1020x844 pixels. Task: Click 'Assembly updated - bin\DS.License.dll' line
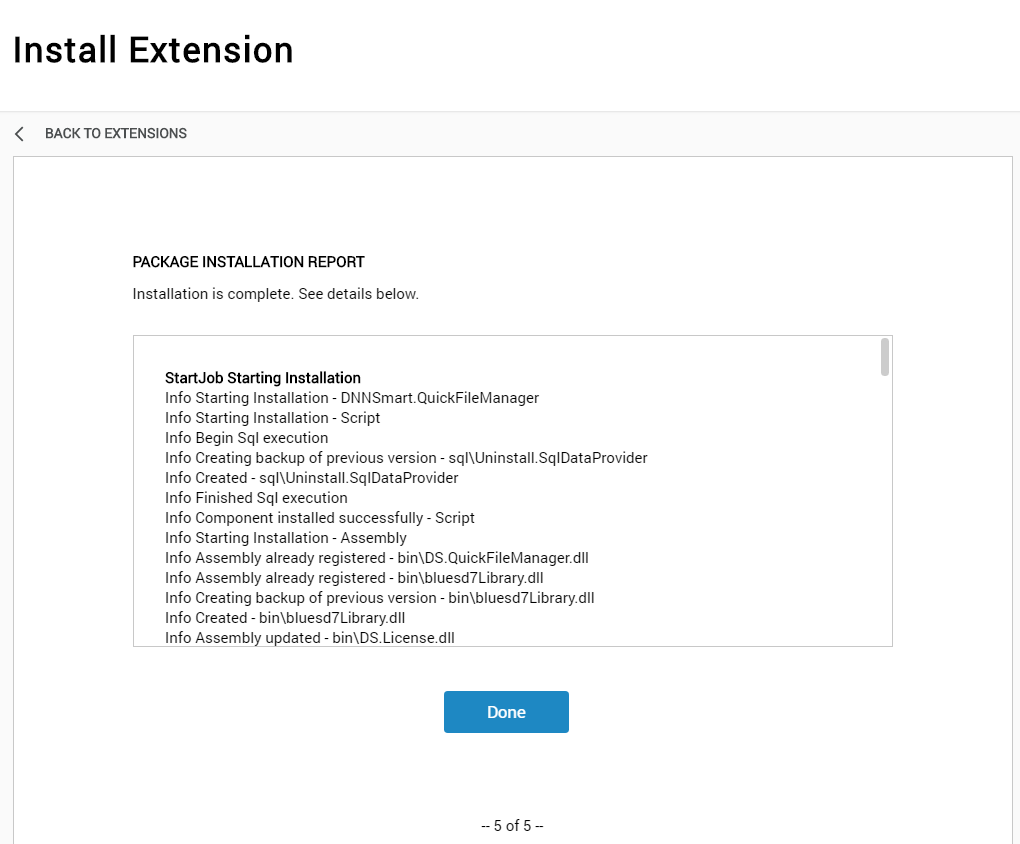pyautogui.click(x=310, y=638)
